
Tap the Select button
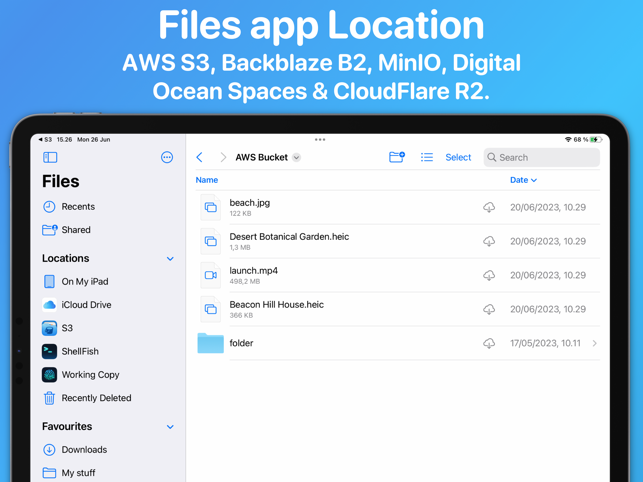(458, 158)
